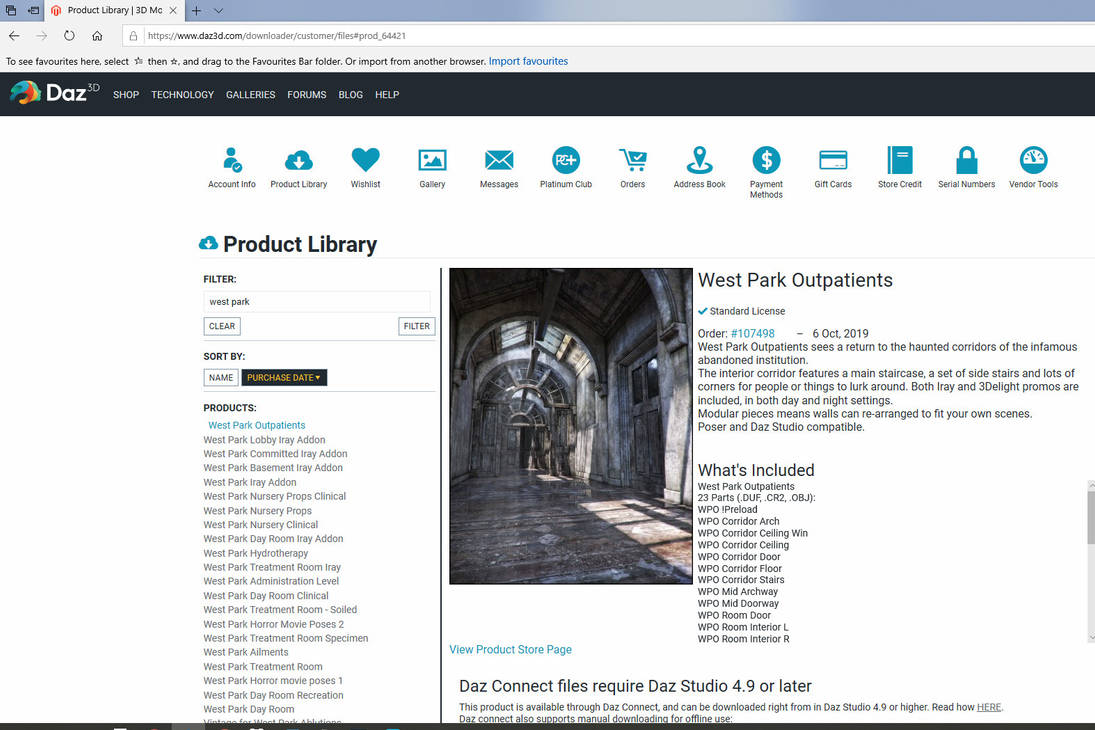Click the site lock icon in address bar

[133, 36]
